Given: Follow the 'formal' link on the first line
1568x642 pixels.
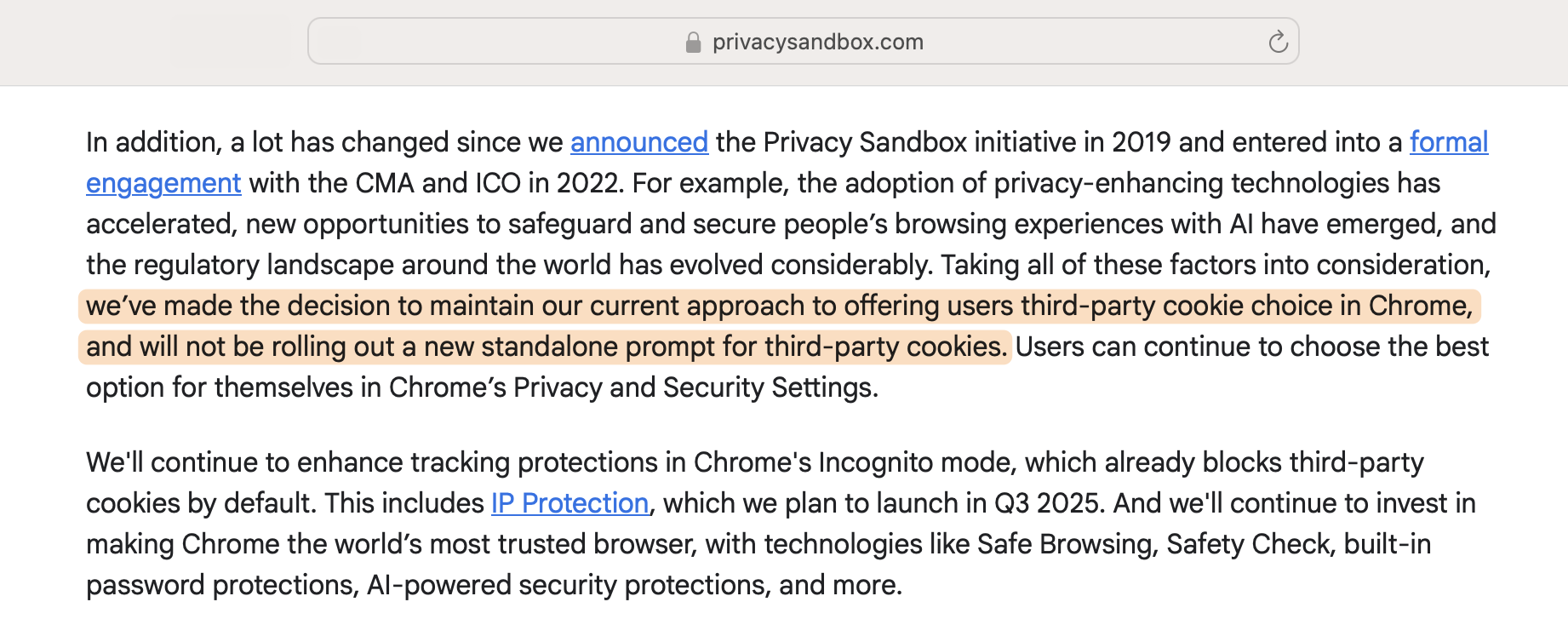Looking at the screenshot, I should coord(1449,142).
